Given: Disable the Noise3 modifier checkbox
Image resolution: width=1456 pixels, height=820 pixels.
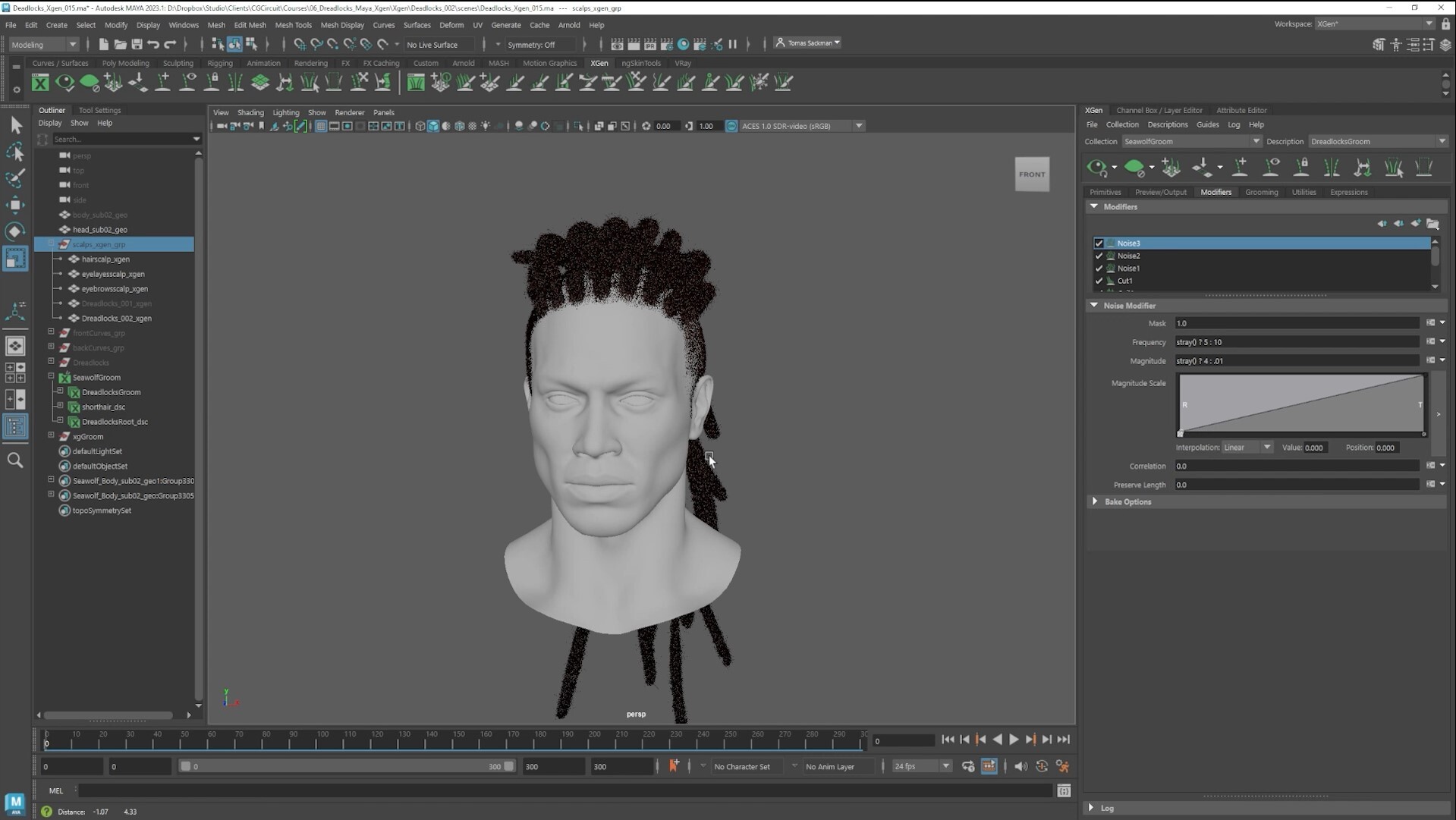Looking at the screenshot, I should tap(1099, 243).
